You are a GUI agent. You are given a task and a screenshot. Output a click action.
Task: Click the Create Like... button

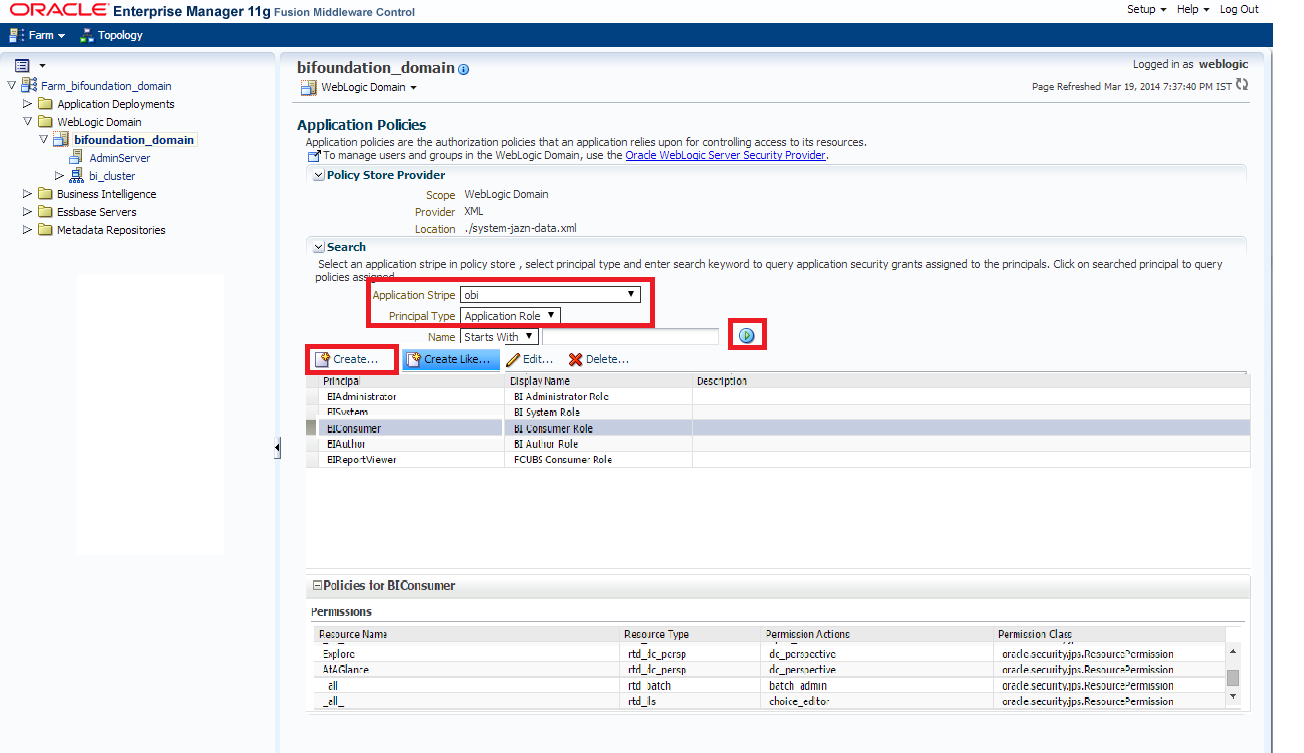tap(449, 359)
